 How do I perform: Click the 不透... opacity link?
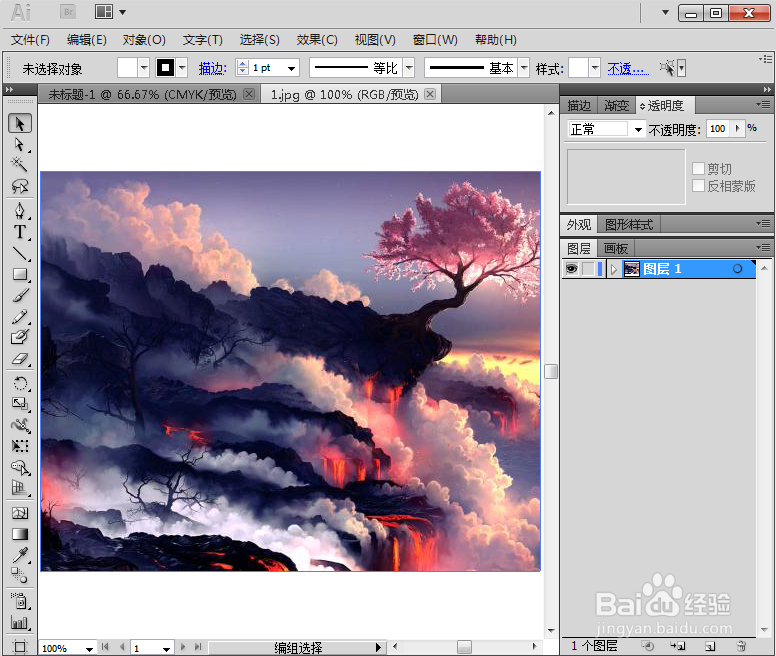pos(628,68)
